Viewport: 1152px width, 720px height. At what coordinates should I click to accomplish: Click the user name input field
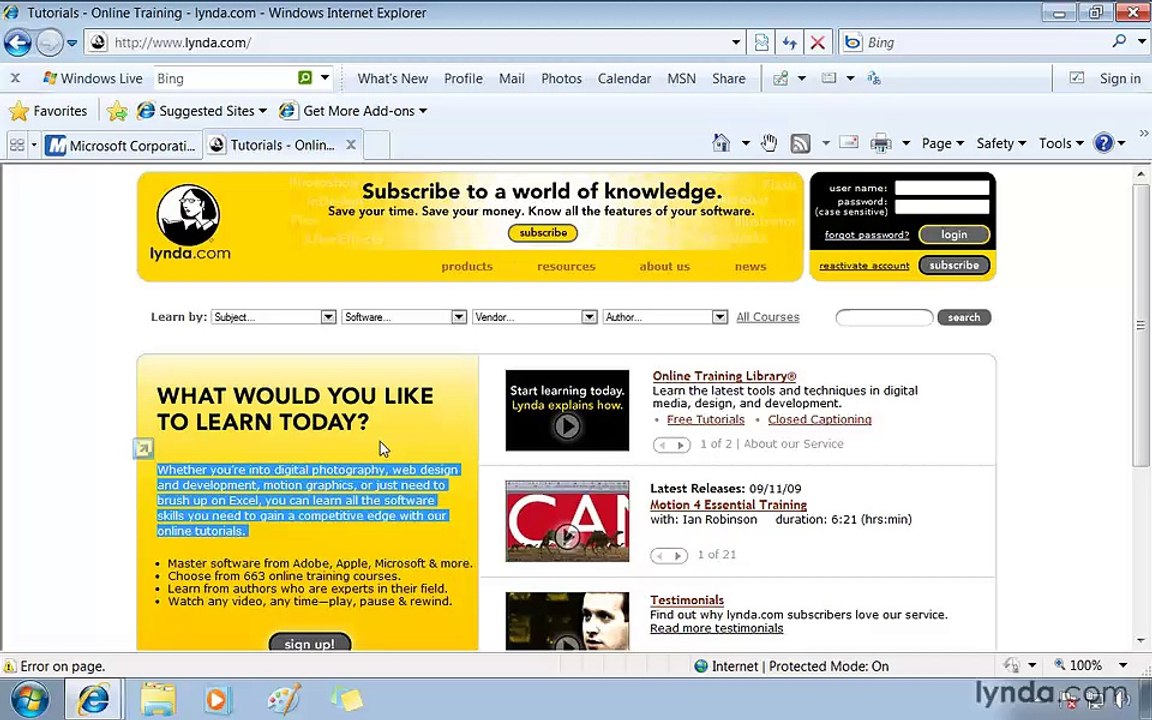(942, 188)
